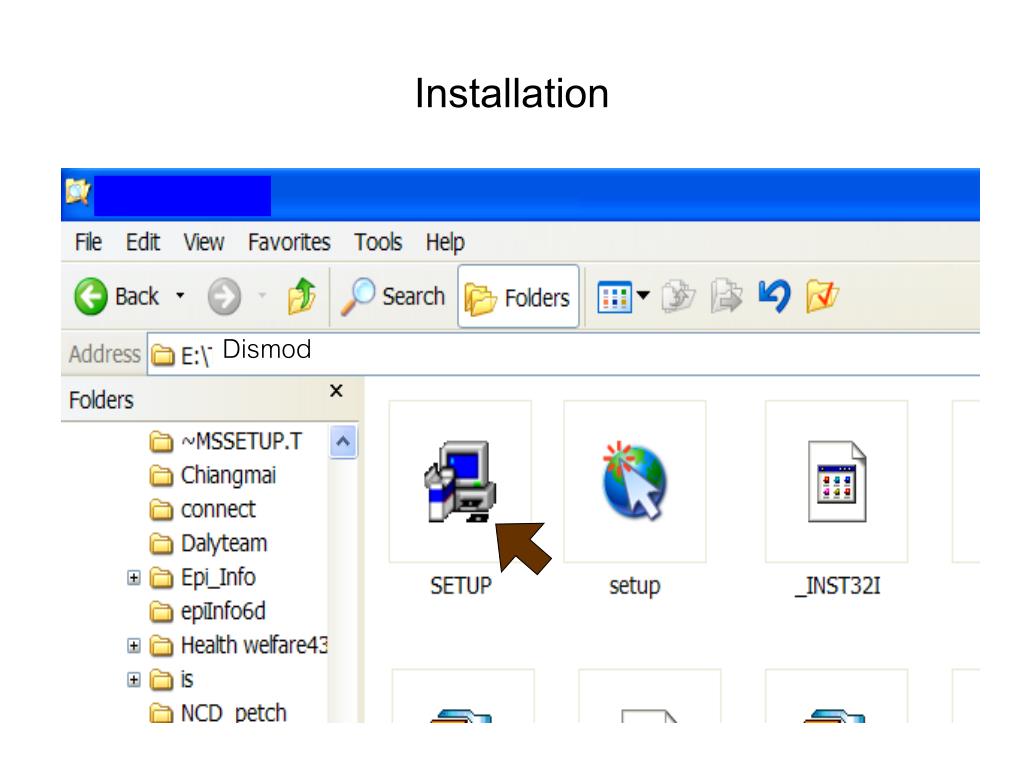Open the Views dropdown arrow
Screen dimensions: 1024x768
(x=643, y=296)
